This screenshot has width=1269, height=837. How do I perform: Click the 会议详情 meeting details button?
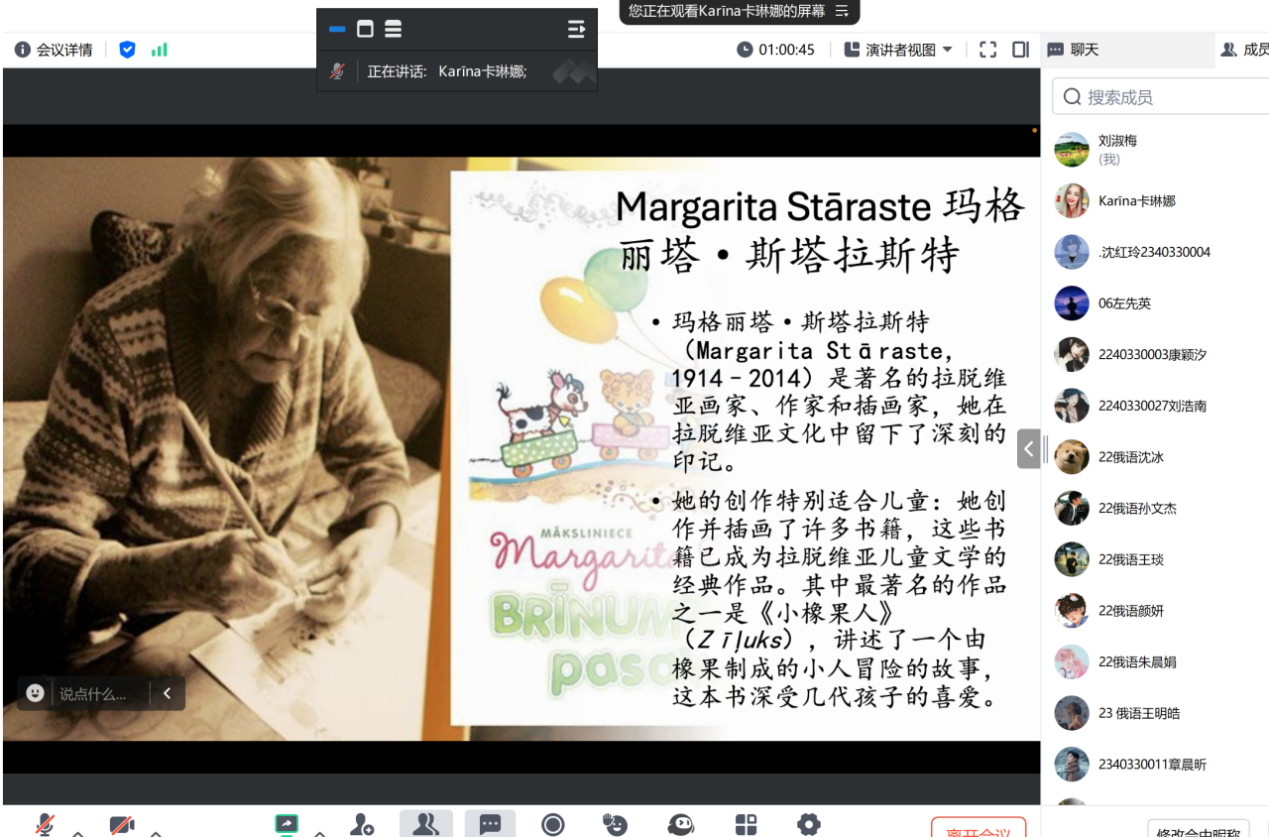[53, 49]
